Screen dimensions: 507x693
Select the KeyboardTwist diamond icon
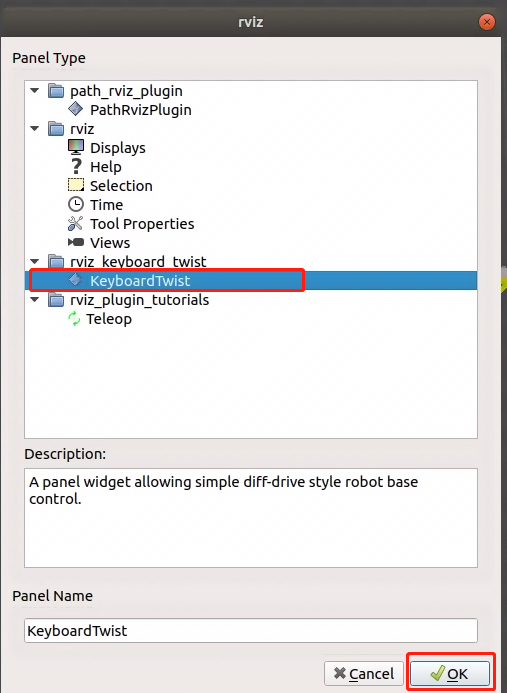click(75, 280)
